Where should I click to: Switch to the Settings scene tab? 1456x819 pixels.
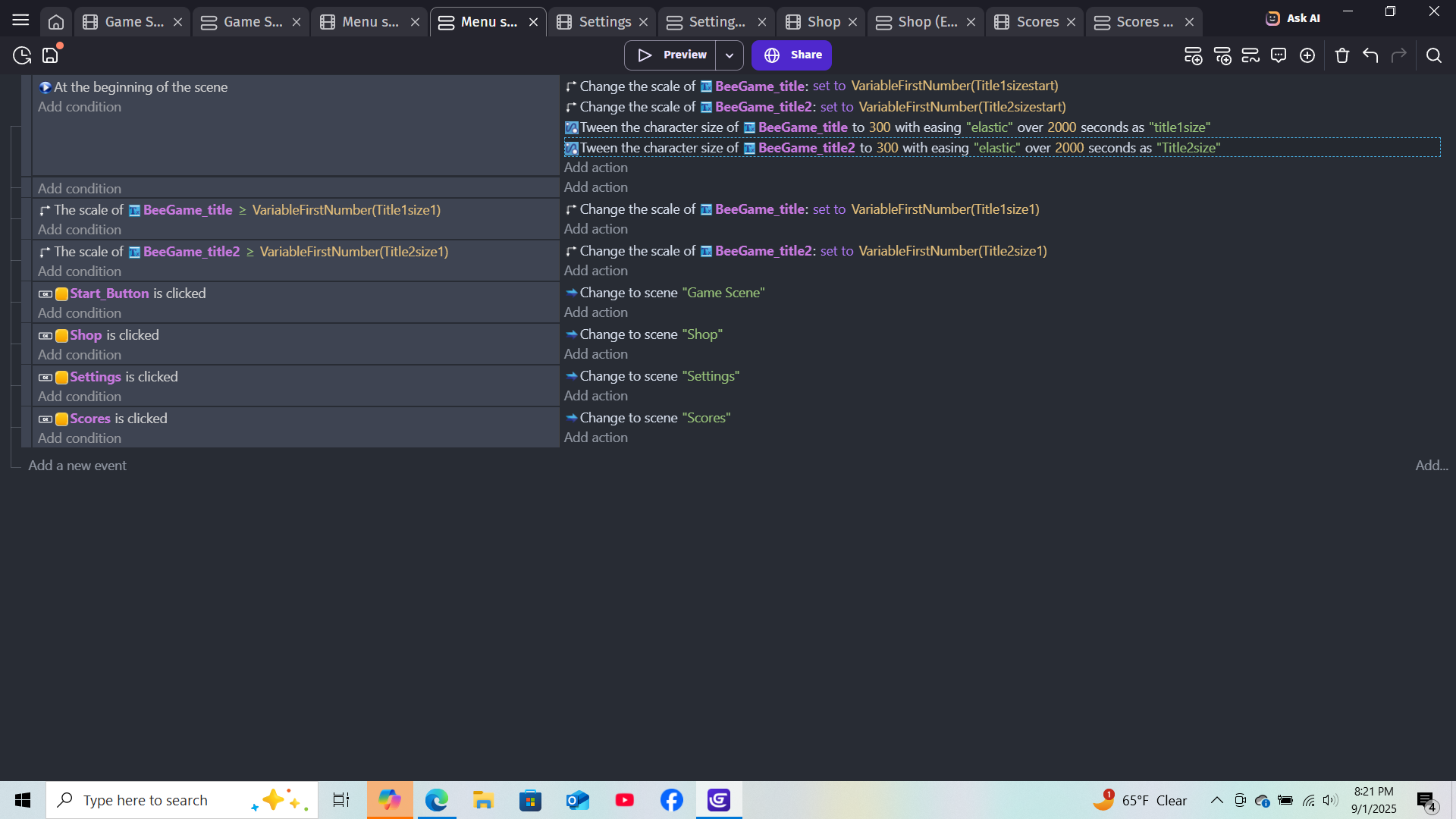tap(604, 22)
